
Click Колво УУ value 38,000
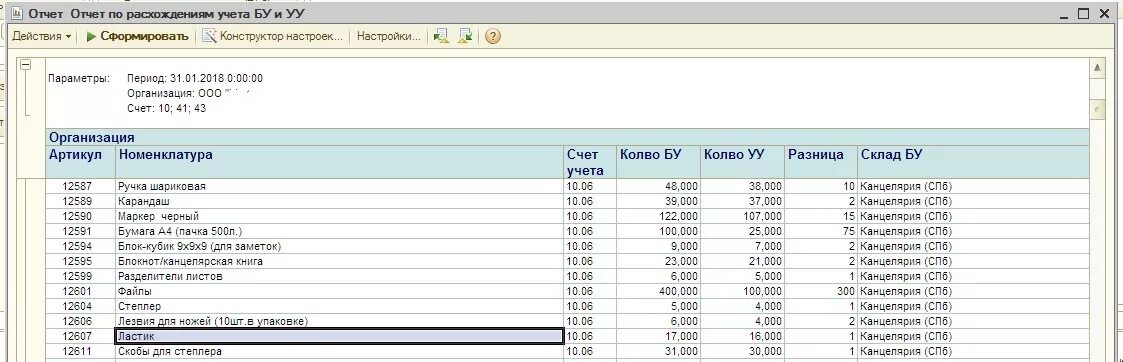coord(764,186)
